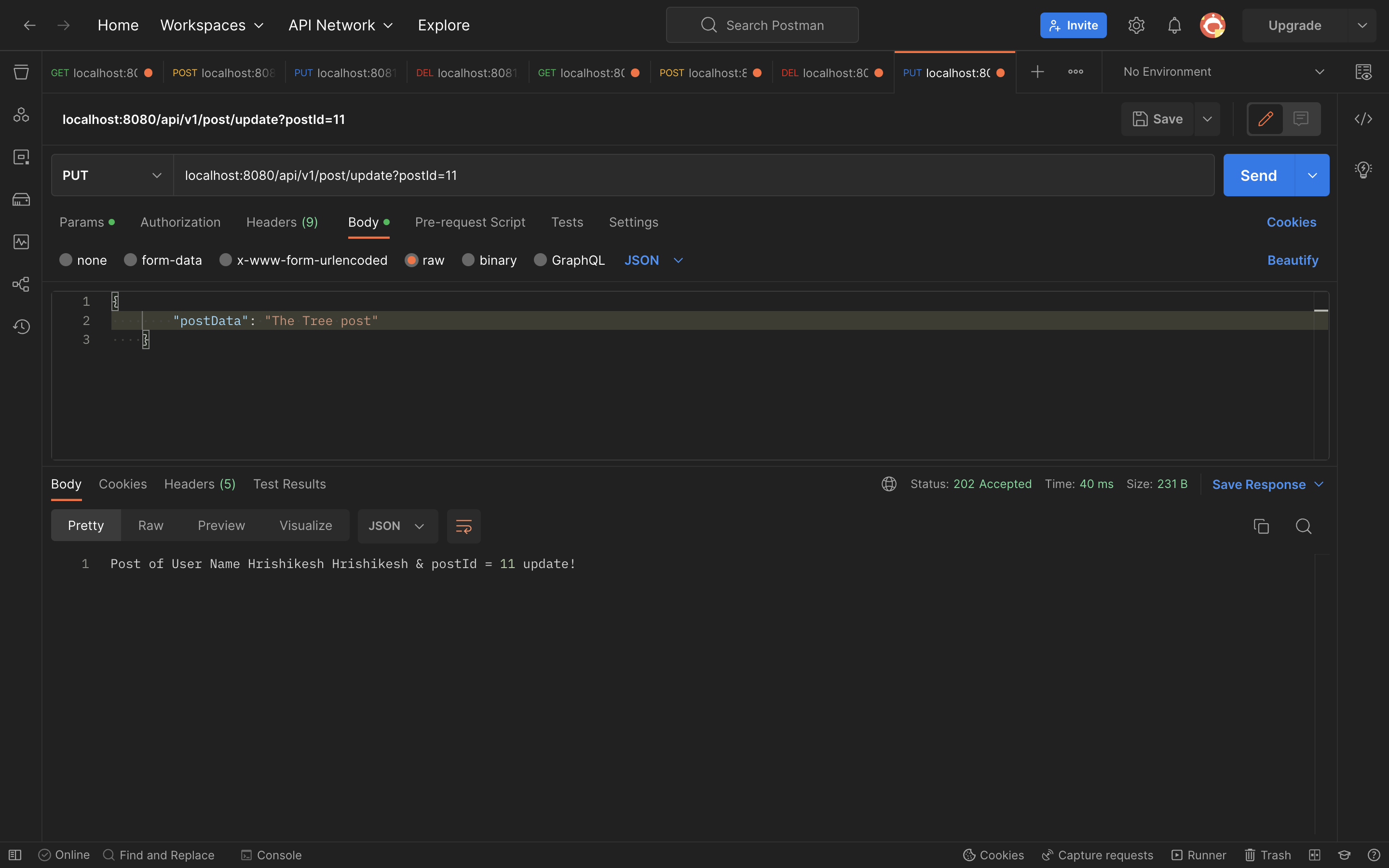Open the Monitors sidebar icon
1389x868 pixels.
pyautogui.click(x=21, y=242)
